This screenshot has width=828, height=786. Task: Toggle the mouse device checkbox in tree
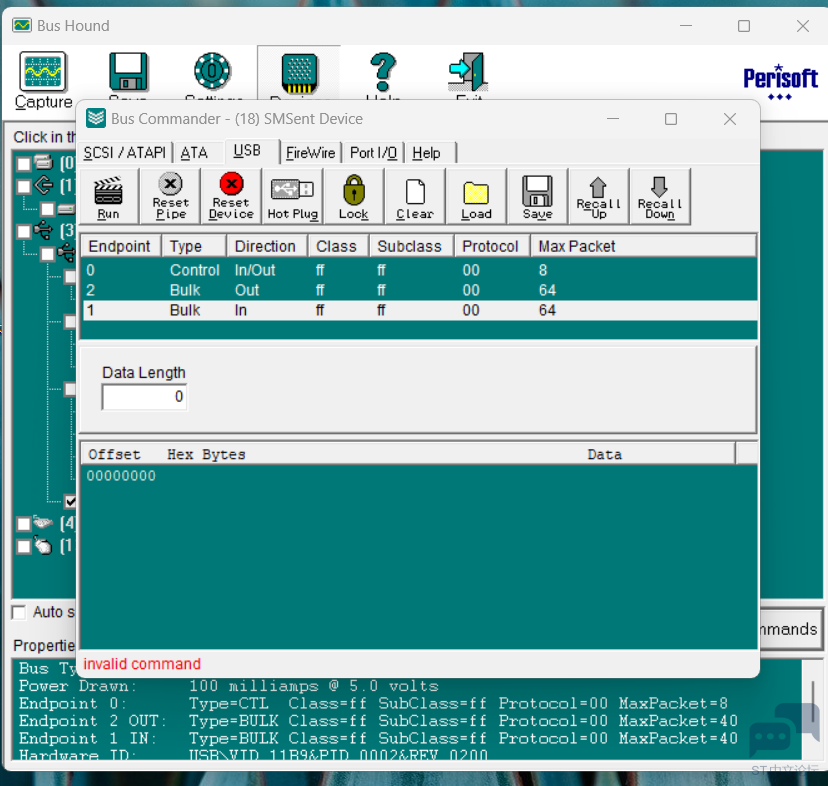point(24,546)
